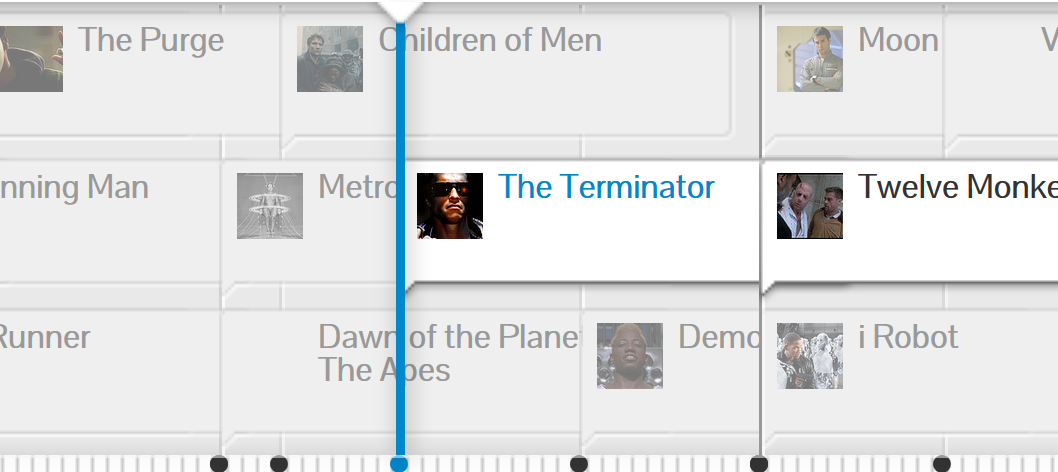This screenshot has height=472, width=1058.
Task: Open The Terminator title link
Action: click(606, 187)
